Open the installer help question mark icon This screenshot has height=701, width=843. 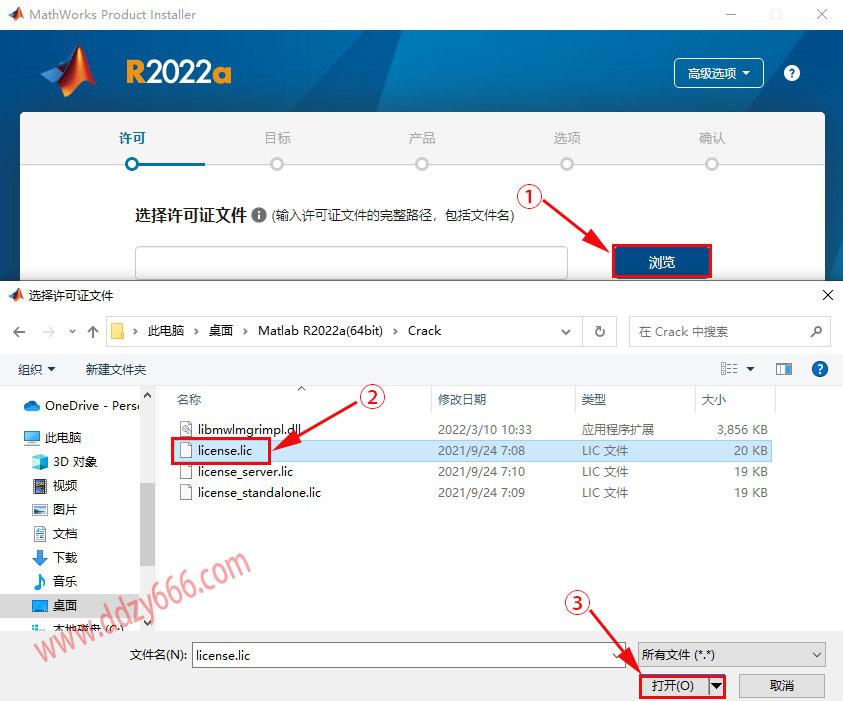coord(791,73)
